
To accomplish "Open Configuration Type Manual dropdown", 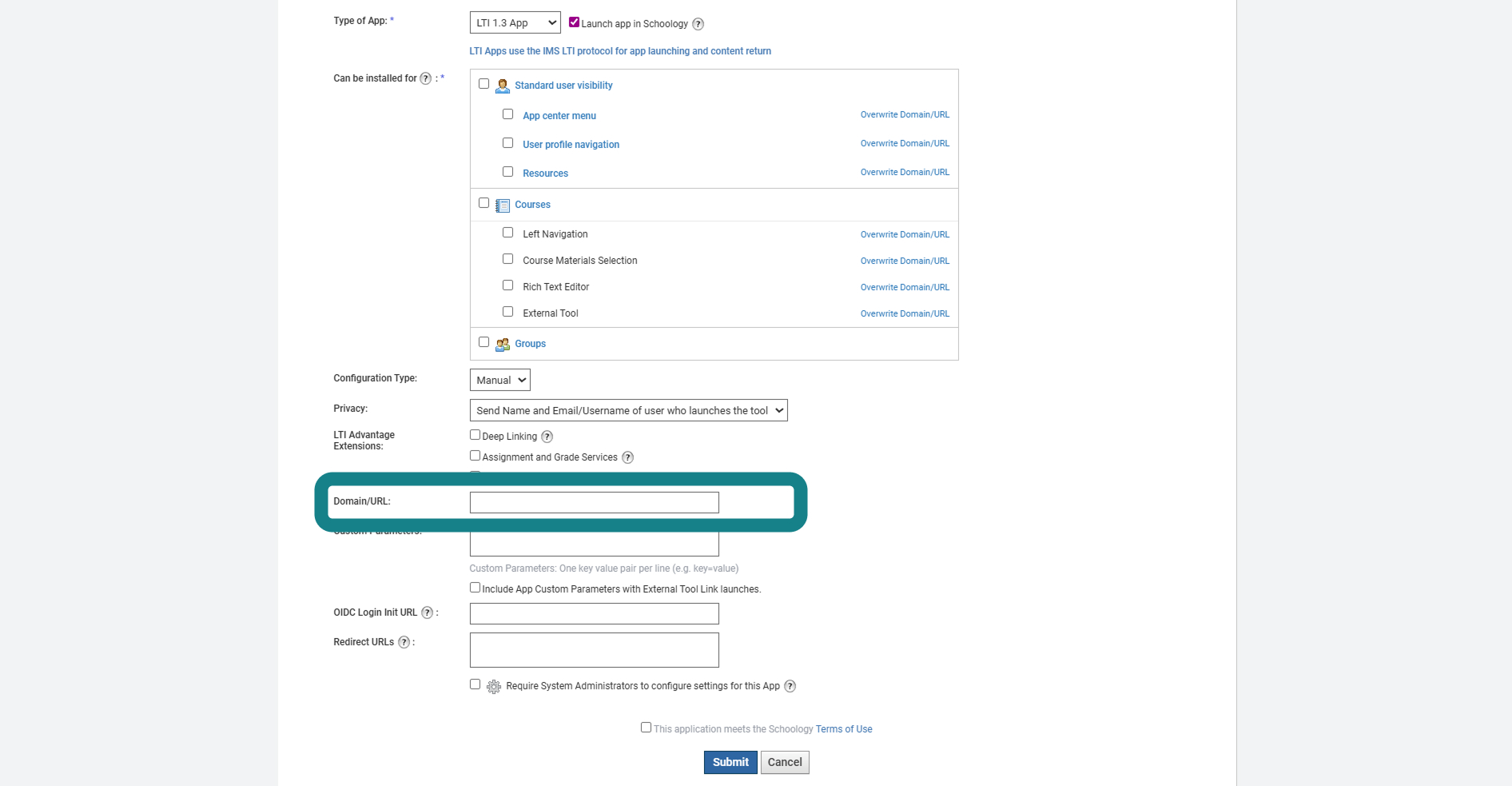I will pos(499,380).
